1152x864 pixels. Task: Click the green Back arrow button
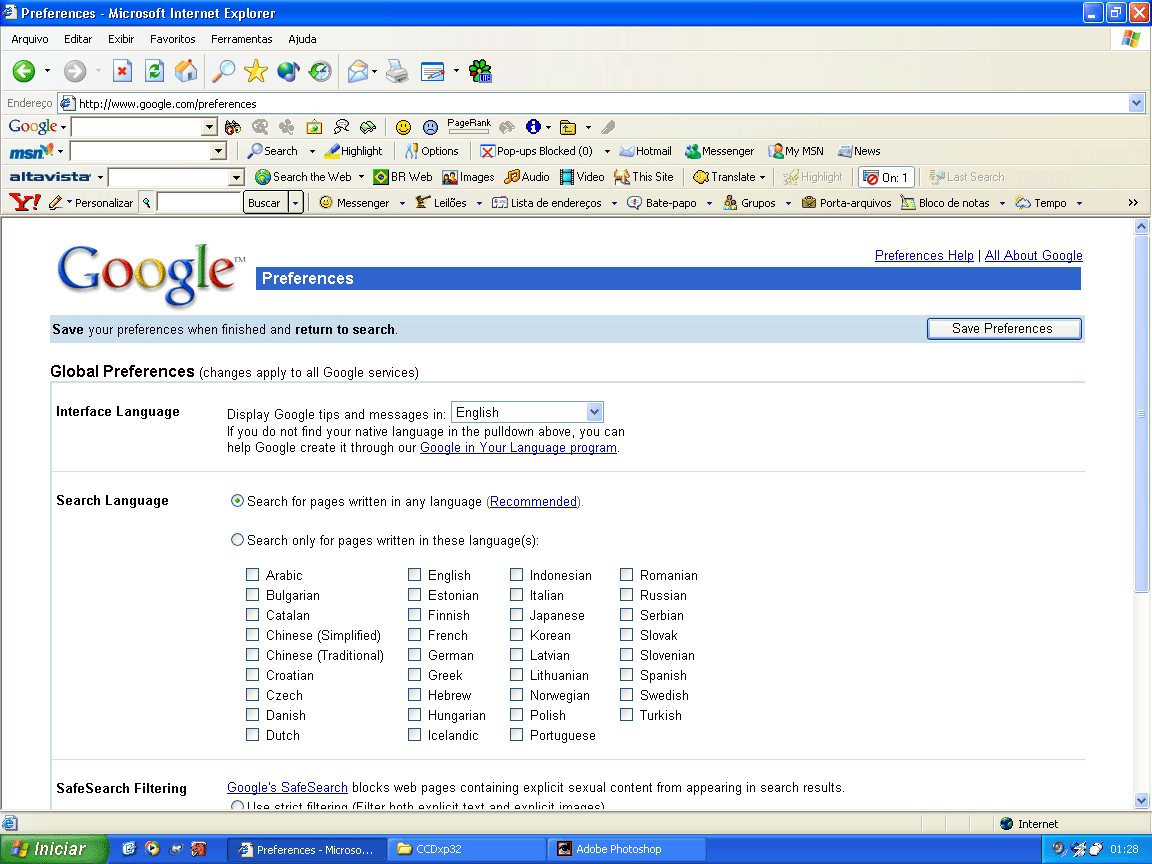pos(24,71)
